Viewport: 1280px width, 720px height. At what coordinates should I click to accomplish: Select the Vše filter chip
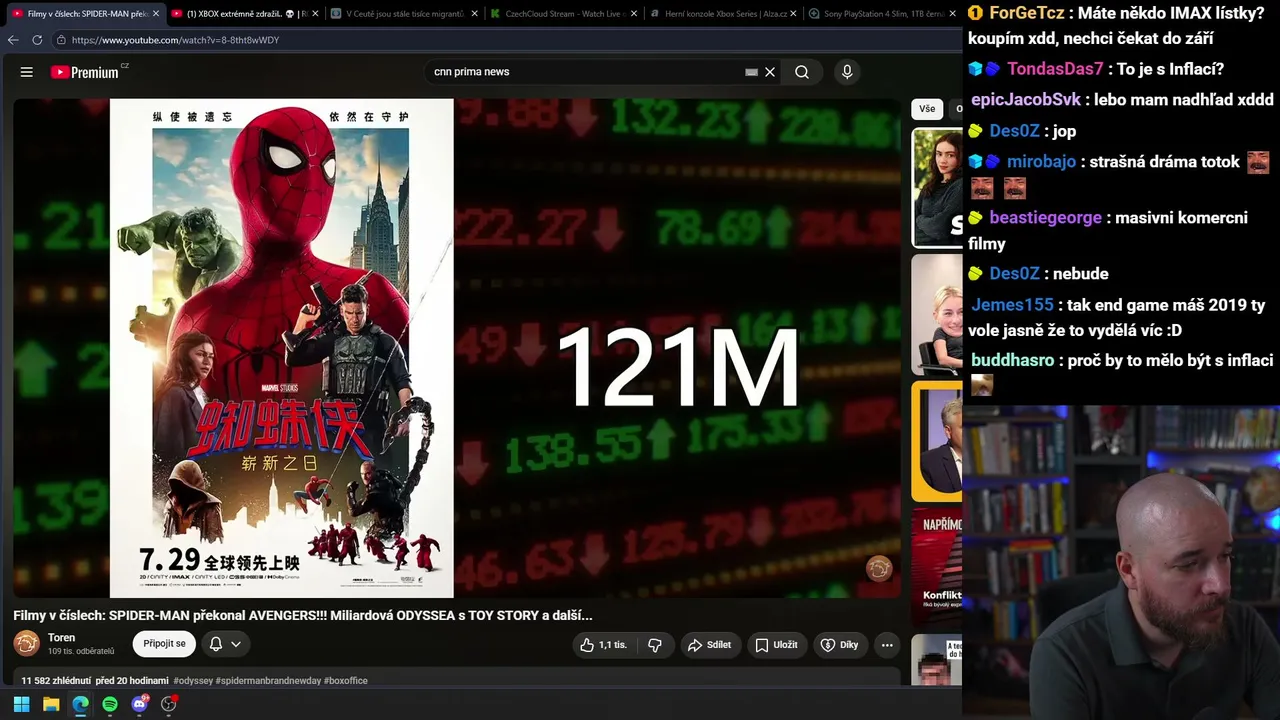(x=927, y=109)
